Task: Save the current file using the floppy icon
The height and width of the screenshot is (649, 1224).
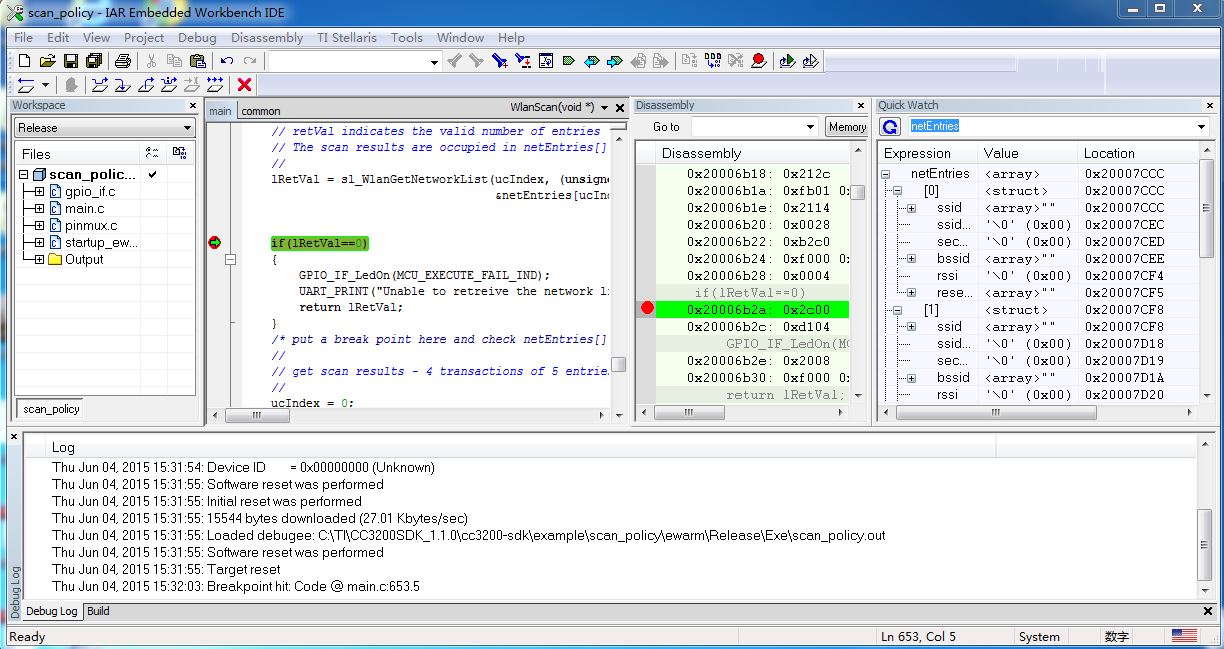Action: tap(71, 61)
